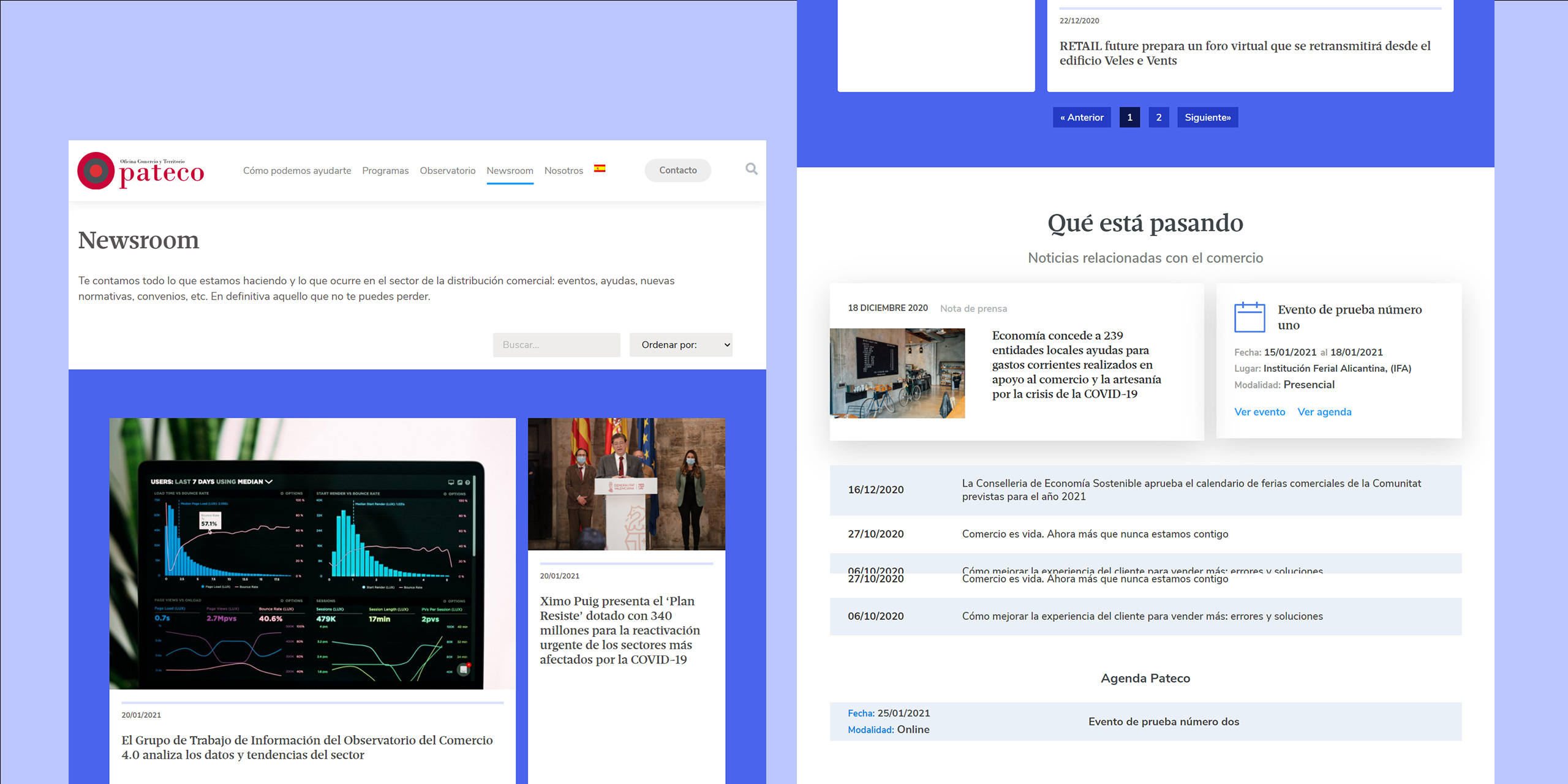
Task: Open the Programas menu item
Action: [385, 170]
